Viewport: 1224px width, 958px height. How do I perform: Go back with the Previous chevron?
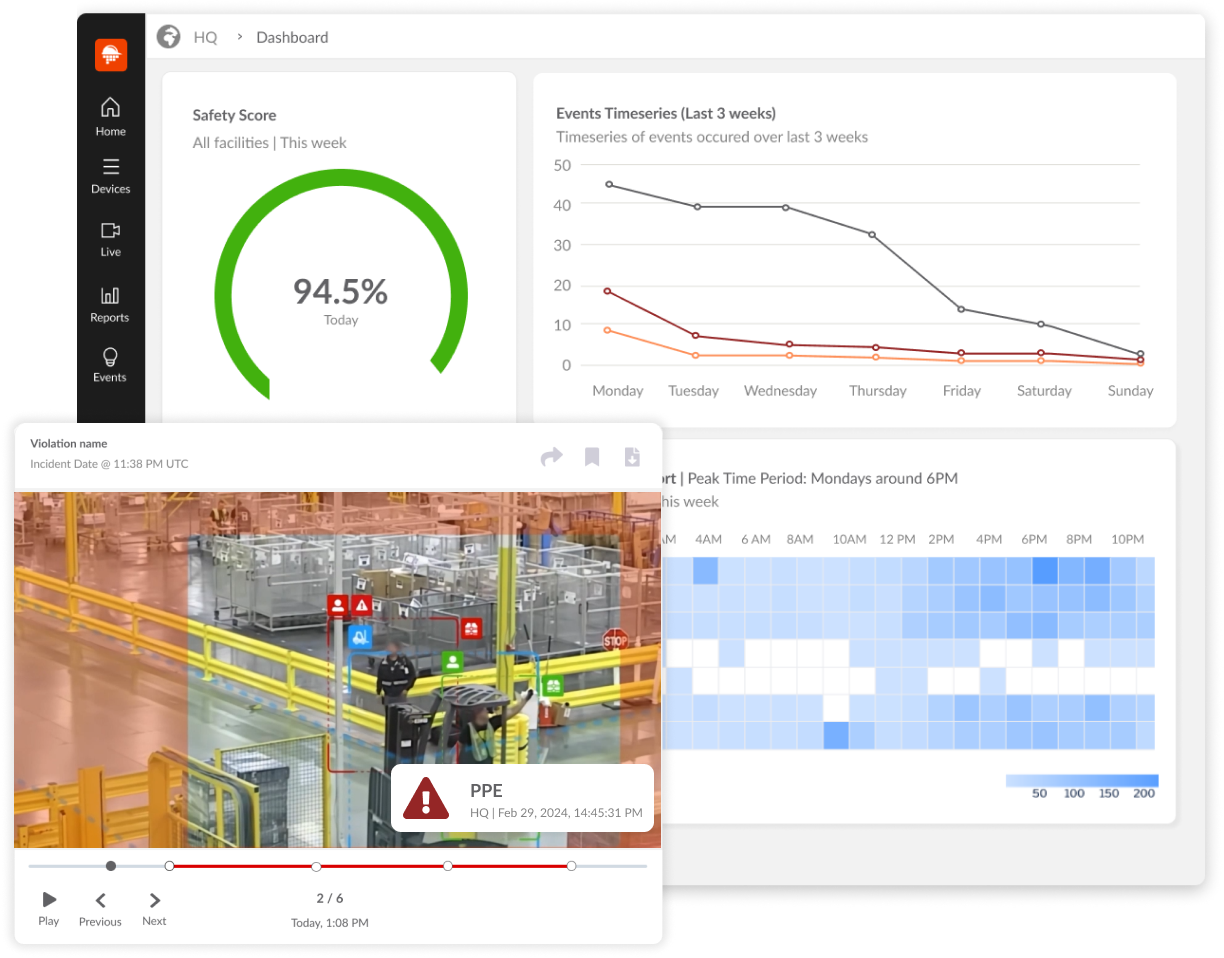[x=99, y=898]
